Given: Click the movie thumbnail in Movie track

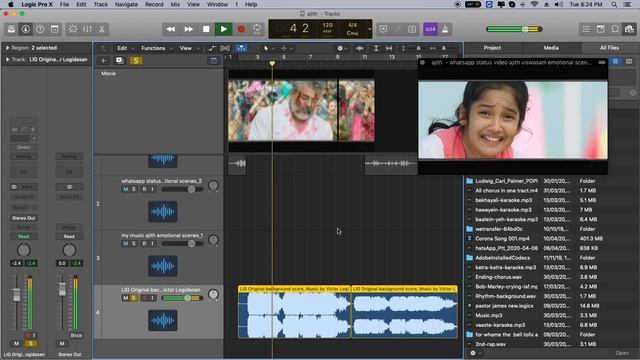Looking at the screenshot, I should (301, 111).
